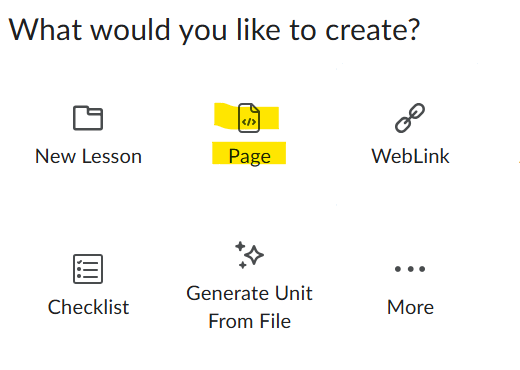Expand options via the "More" label

(x=410, y=307)
